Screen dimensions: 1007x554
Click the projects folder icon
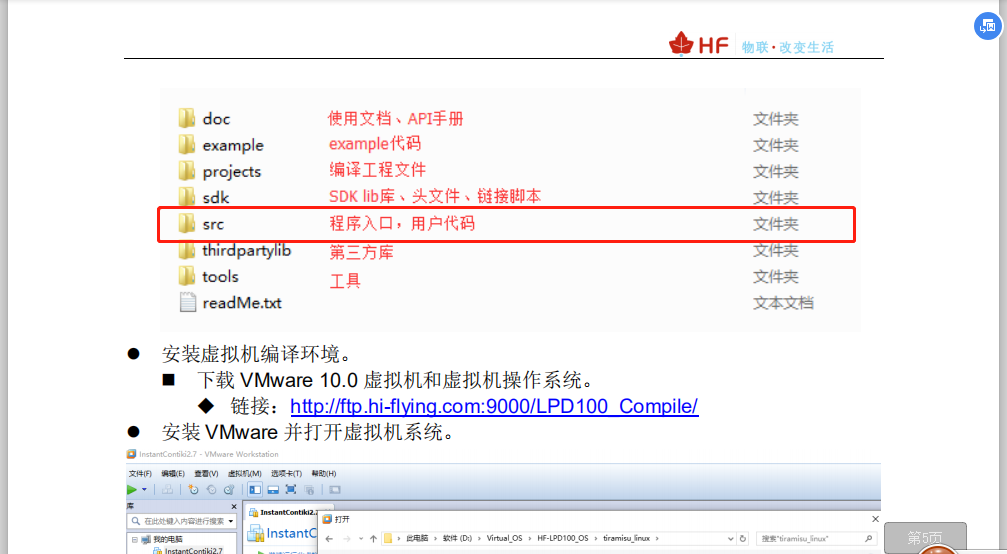point(187,171)
